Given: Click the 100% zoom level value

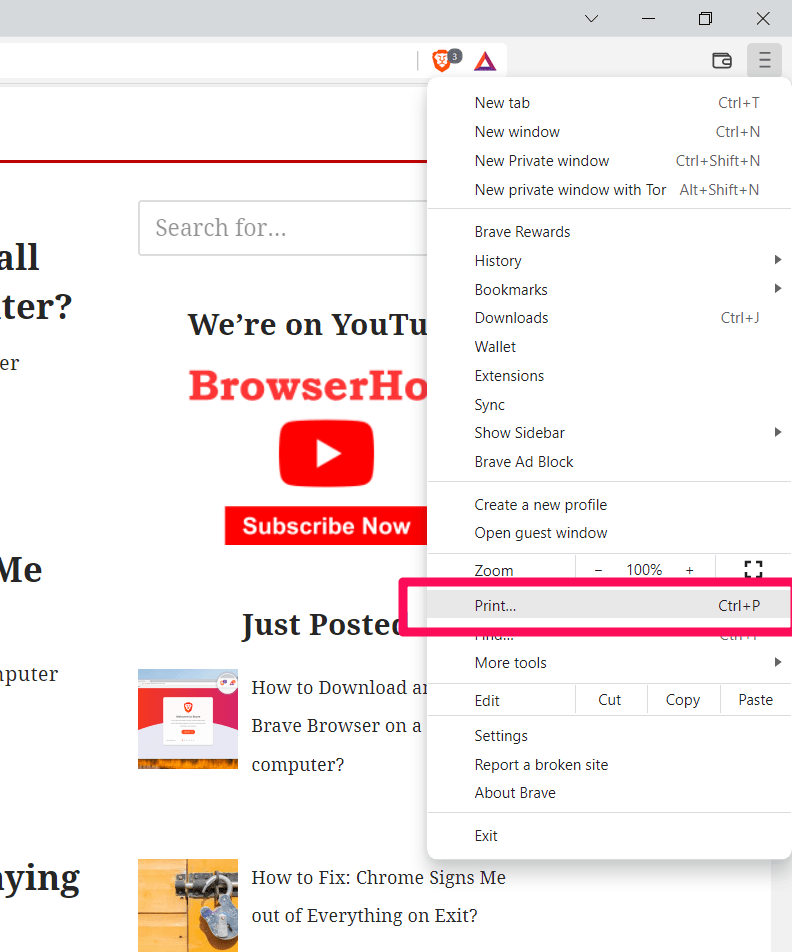Looking at the screenshot, I should (644, 570).
